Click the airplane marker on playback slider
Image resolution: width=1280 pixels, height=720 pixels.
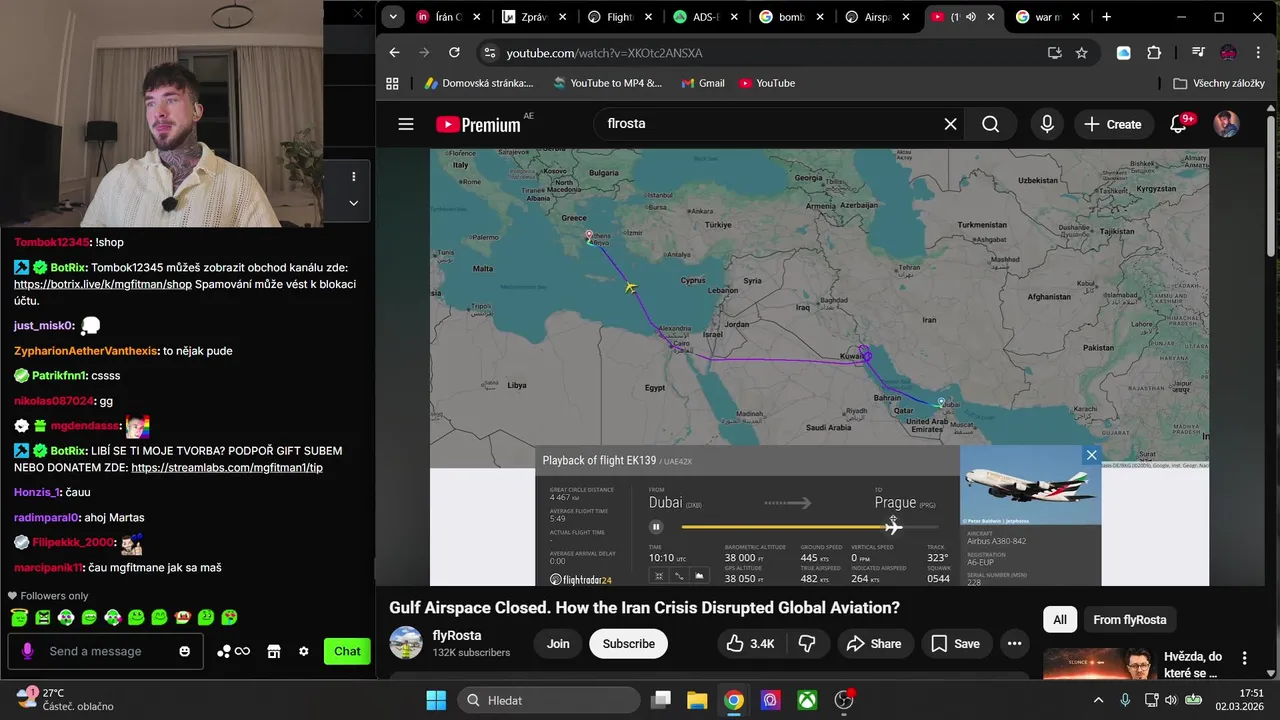point(892,526)
